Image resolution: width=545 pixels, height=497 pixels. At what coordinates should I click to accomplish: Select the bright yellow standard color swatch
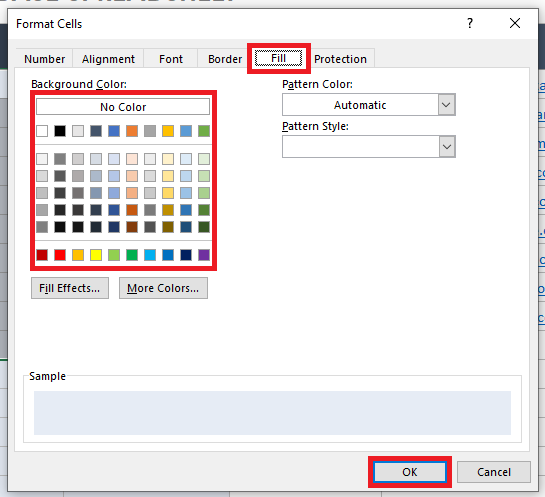point(96,255)
